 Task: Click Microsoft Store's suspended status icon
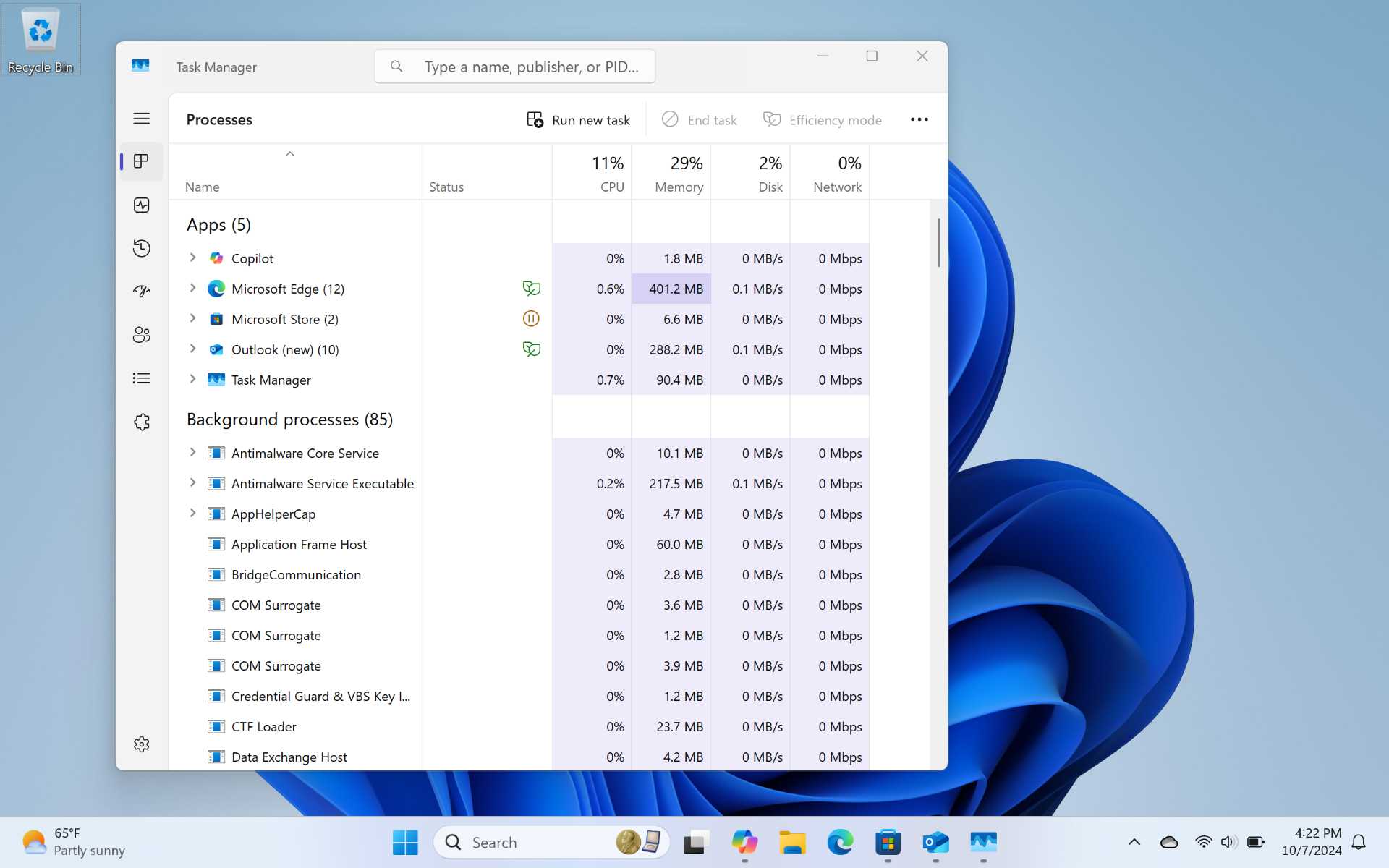point(531,319)
